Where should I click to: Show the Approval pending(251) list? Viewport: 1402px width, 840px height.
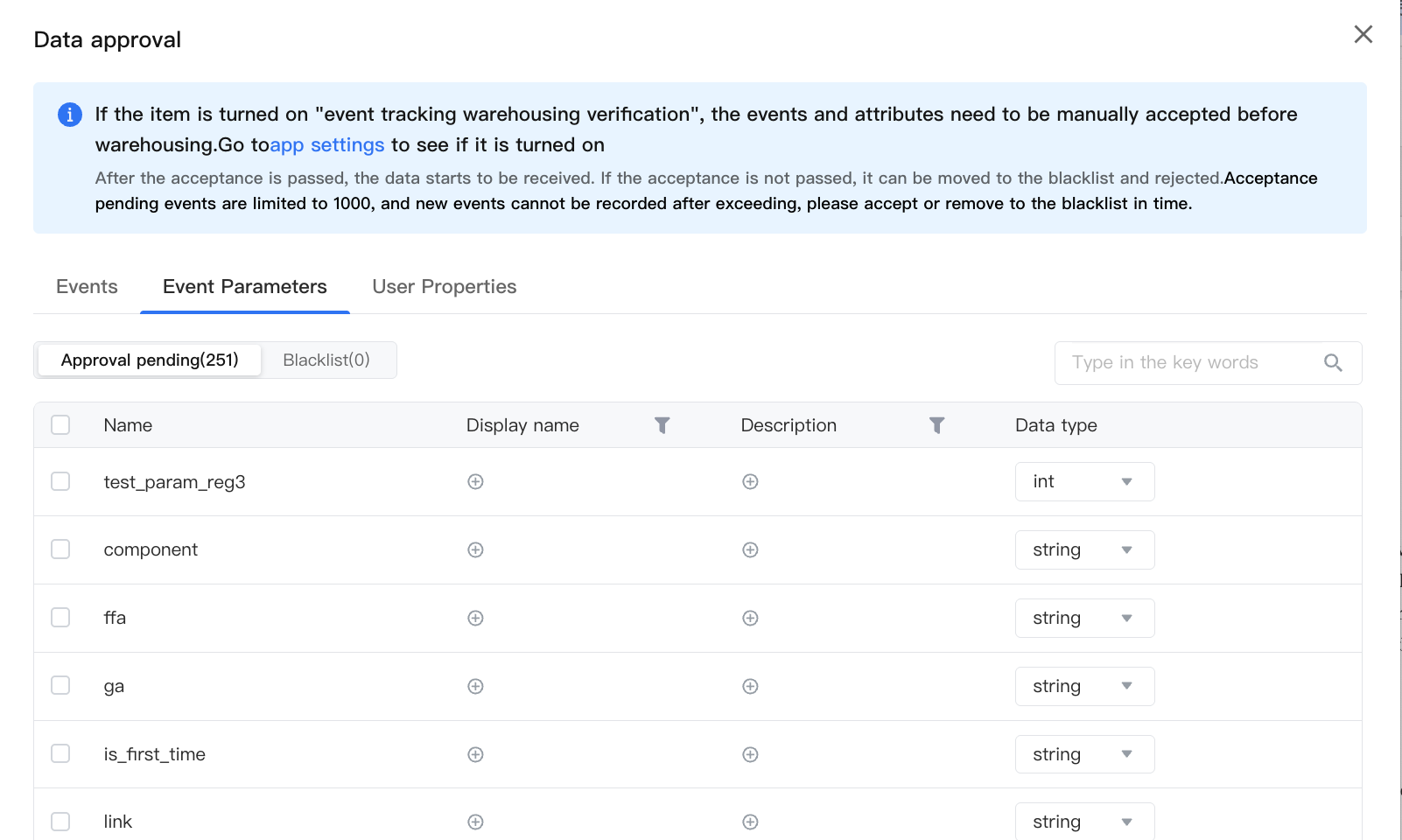[150, 360]
